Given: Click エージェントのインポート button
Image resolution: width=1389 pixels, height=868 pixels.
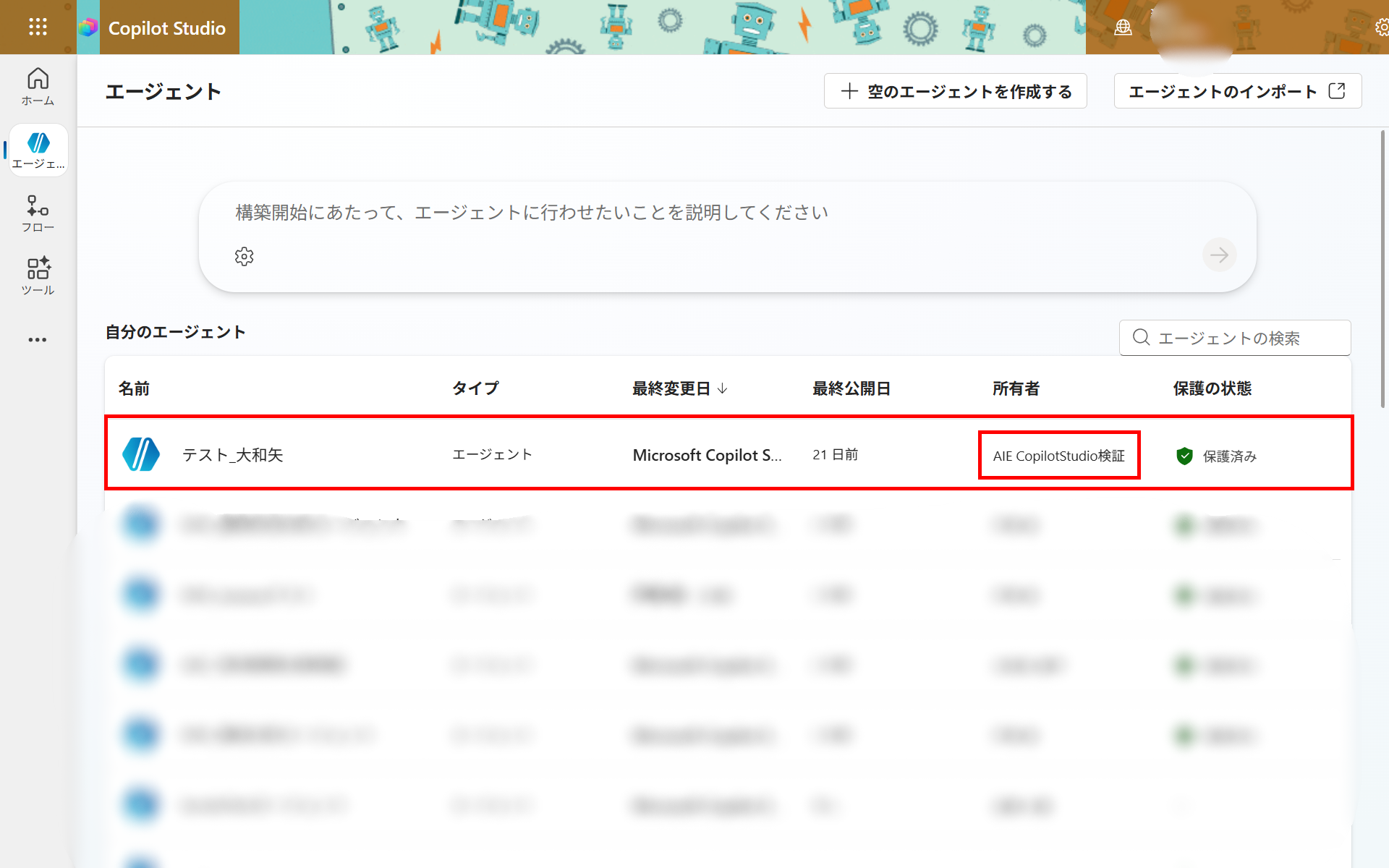Looking at the screenshot, I should pos(1237,91).
